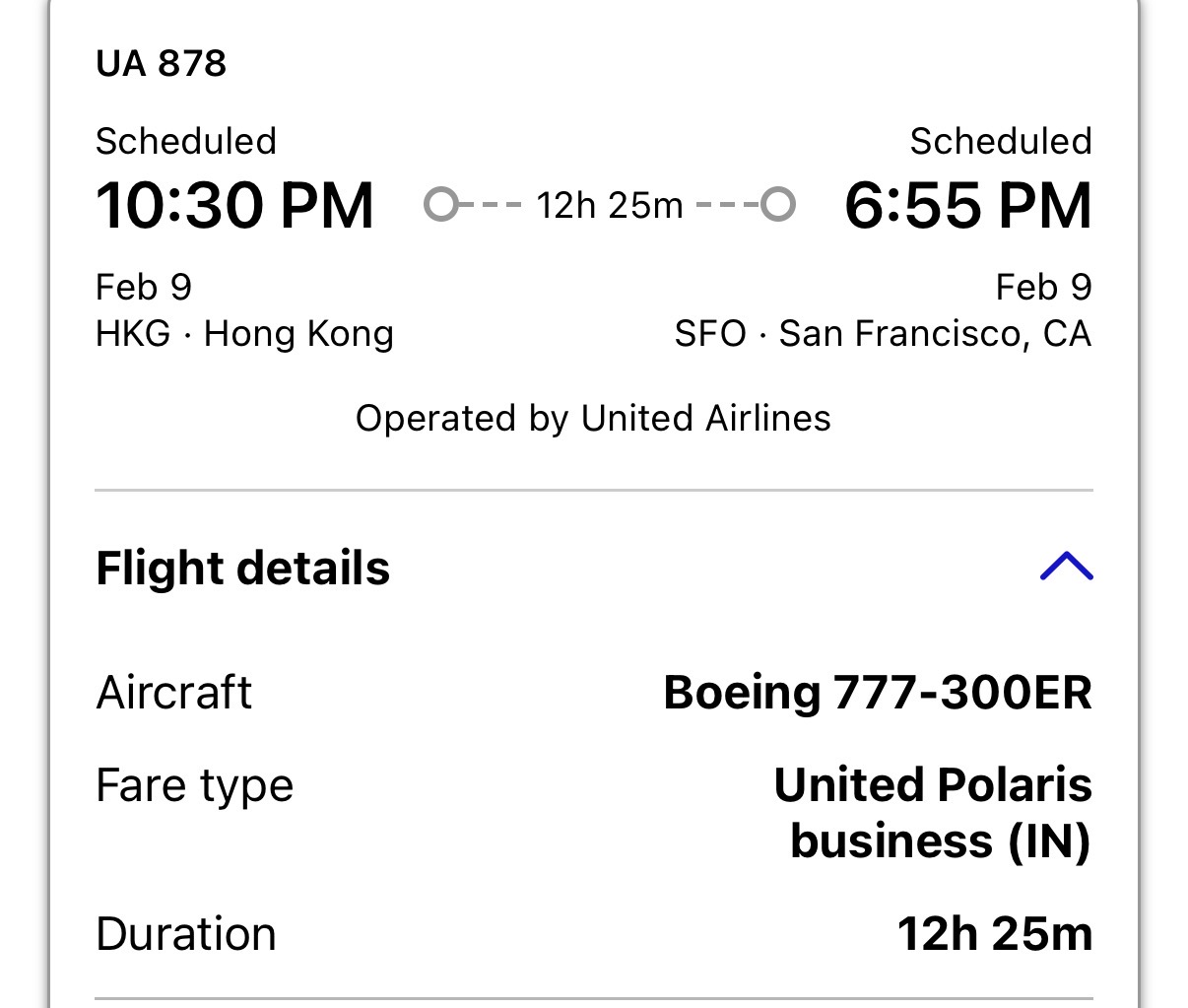
Task: Click 12h 25m between route circles
Action: [609, 205]
